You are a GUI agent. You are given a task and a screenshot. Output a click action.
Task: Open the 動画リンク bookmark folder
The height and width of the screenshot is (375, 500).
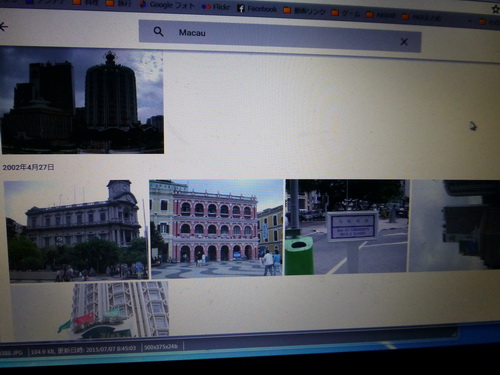tap(304, 11)
